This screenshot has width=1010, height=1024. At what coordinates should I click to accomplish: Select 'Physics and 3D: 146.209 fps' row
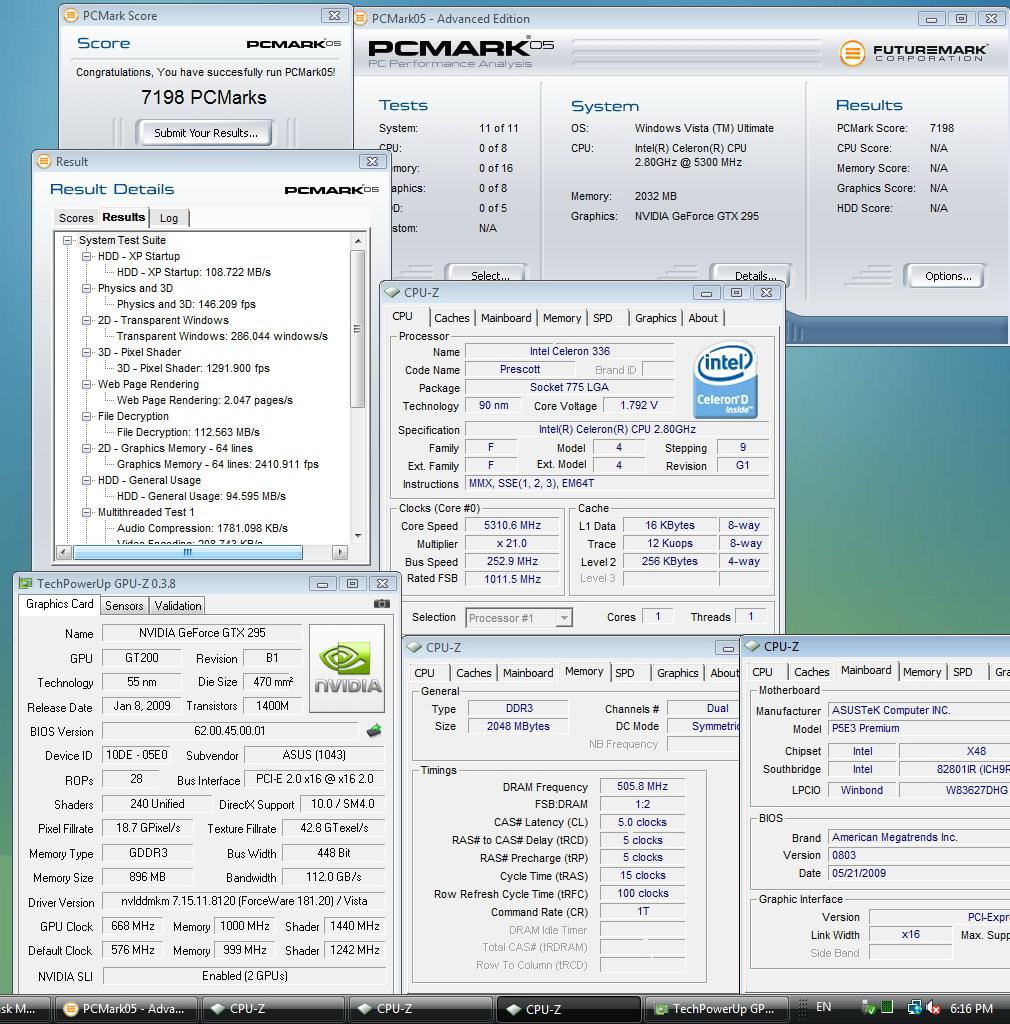point(186,304)
